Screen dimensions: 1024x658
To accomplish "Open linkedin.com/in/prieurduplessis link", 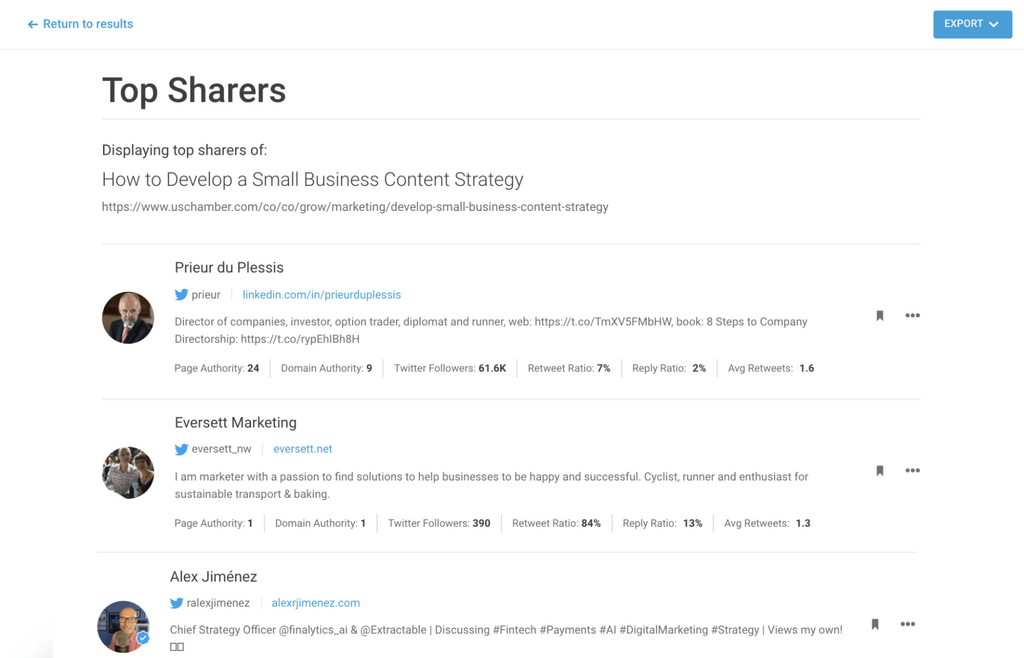I will coord(321,295).
